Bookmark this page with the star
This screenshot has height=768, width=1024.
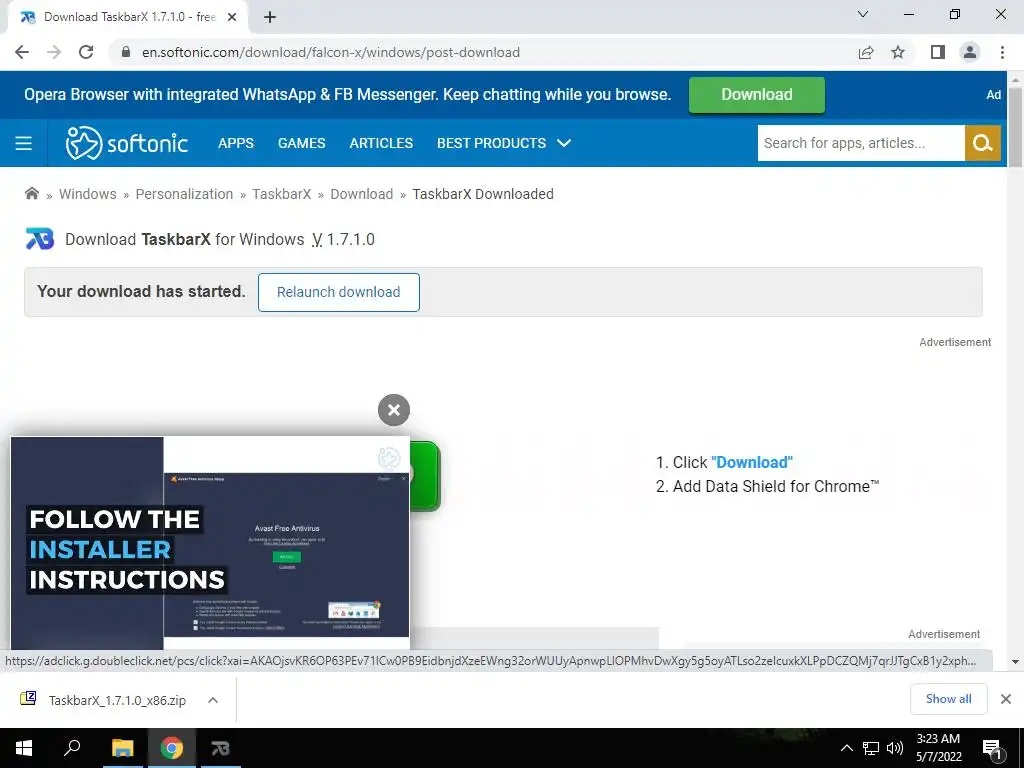click(898, 52)
